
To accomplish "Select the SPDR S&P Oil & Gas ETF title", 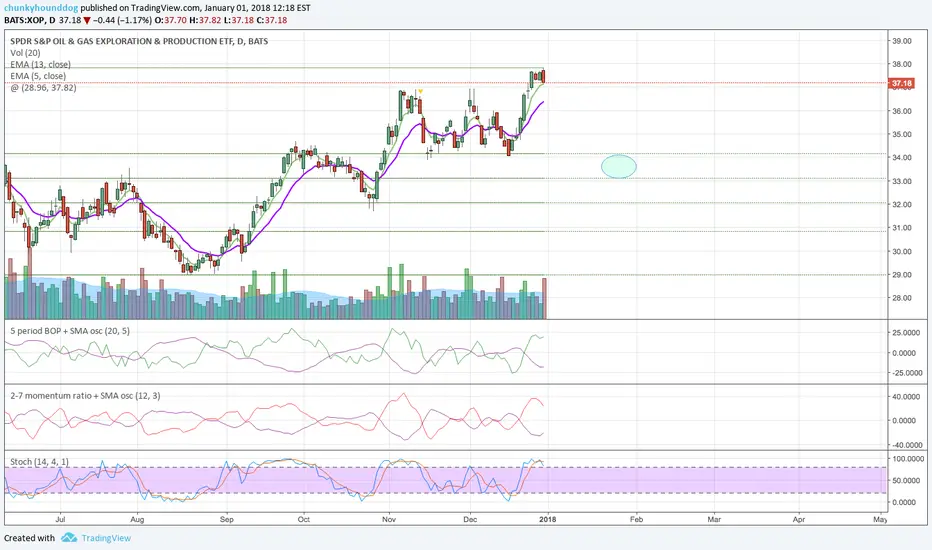I will [139, 41].
